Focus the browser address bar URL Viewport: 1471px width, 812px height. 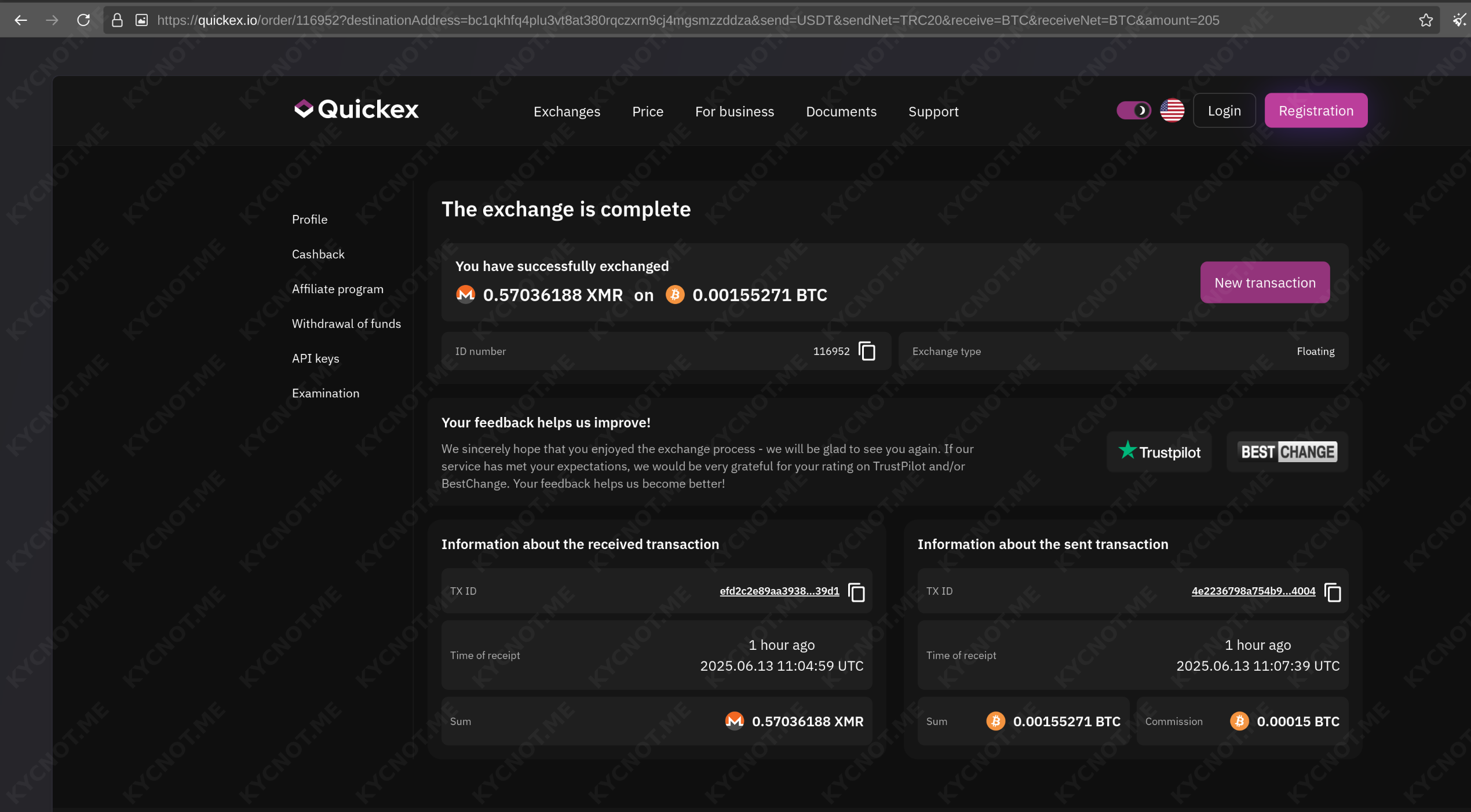[x=688, y=20]
